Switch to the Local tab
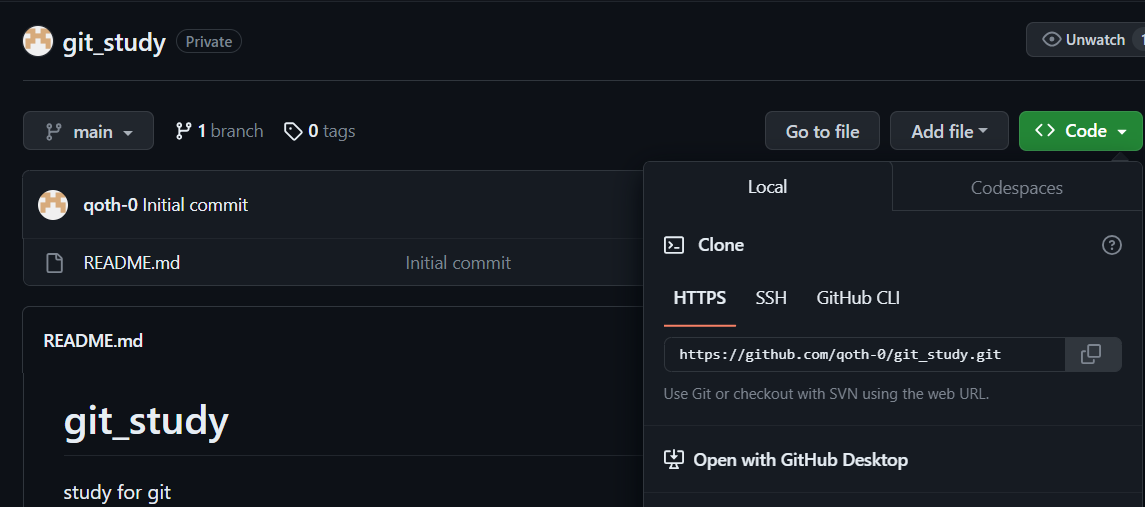This screenshot has width=1145, height=507. [x=767, y=187]
